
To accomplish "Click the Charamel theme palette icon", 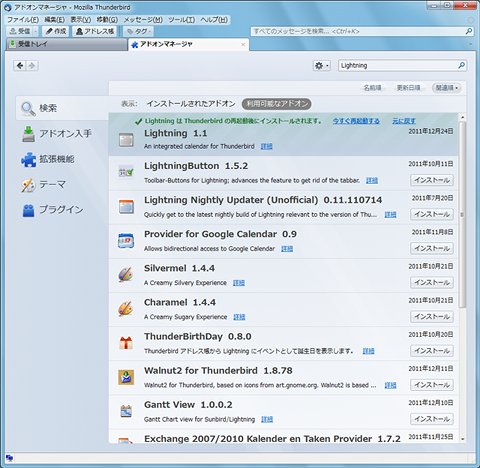I will click(126, 309).
